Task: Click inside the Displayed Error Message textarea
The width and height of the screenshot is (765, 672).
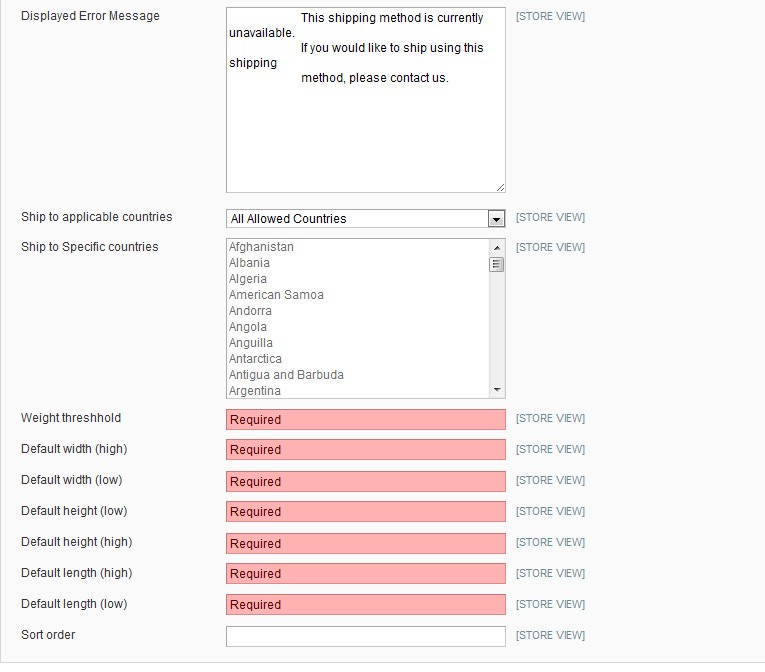Action: (x=365, y=100)
